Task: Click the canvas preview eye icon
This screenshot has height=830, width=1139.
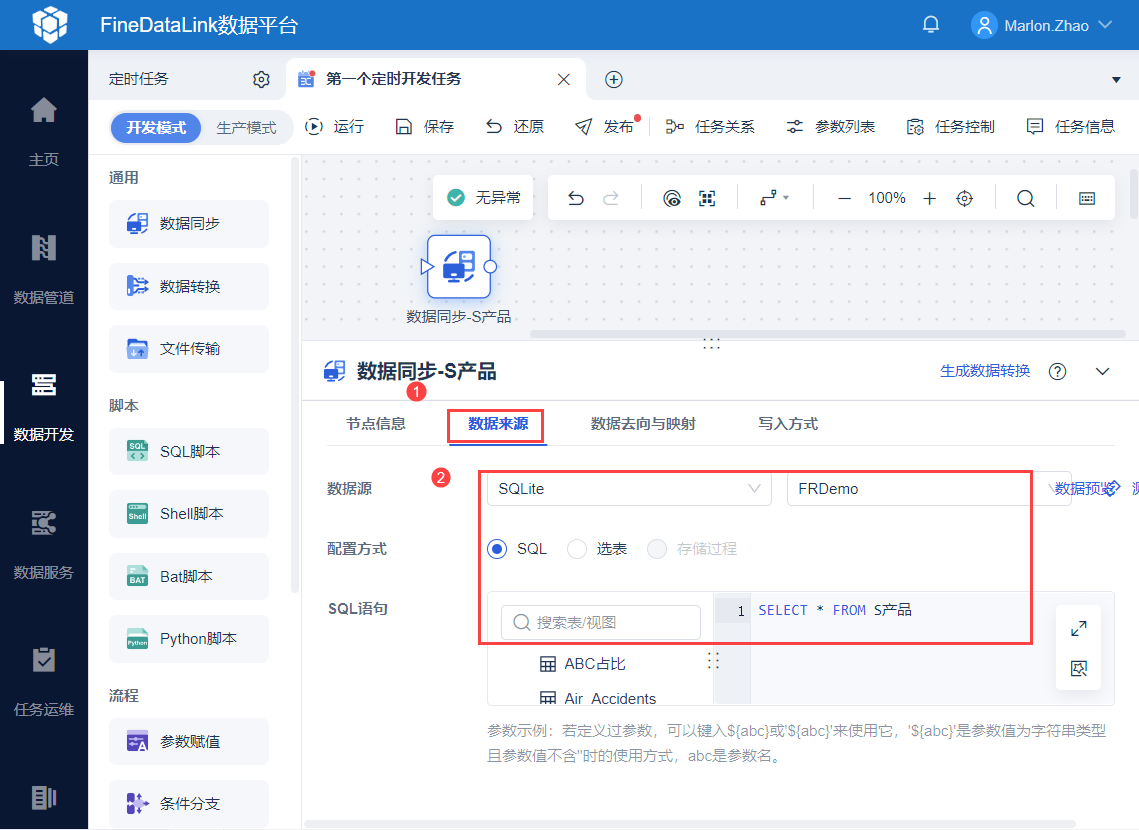Action: (672, 198)
